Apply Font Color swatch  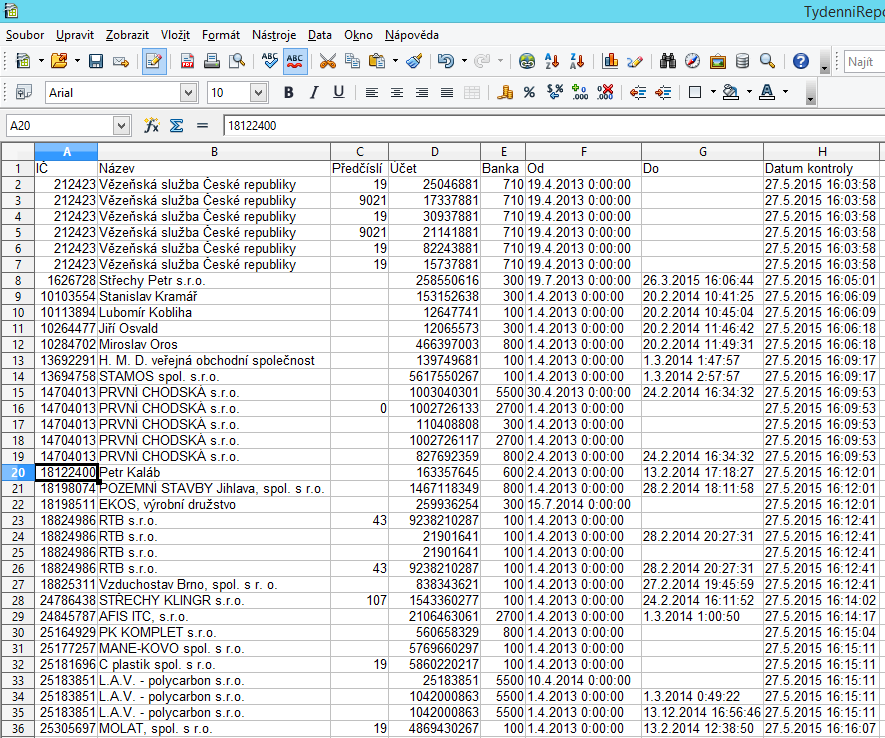[x=767, y=92]
